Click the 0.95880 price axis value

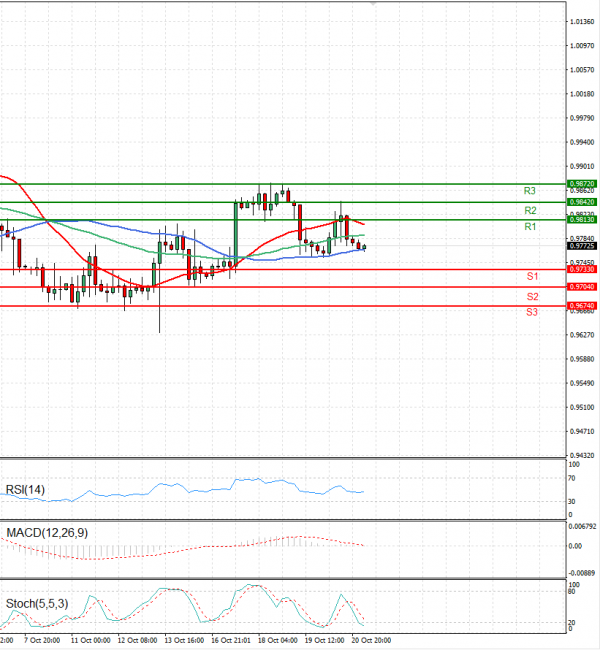pos(582,359)
